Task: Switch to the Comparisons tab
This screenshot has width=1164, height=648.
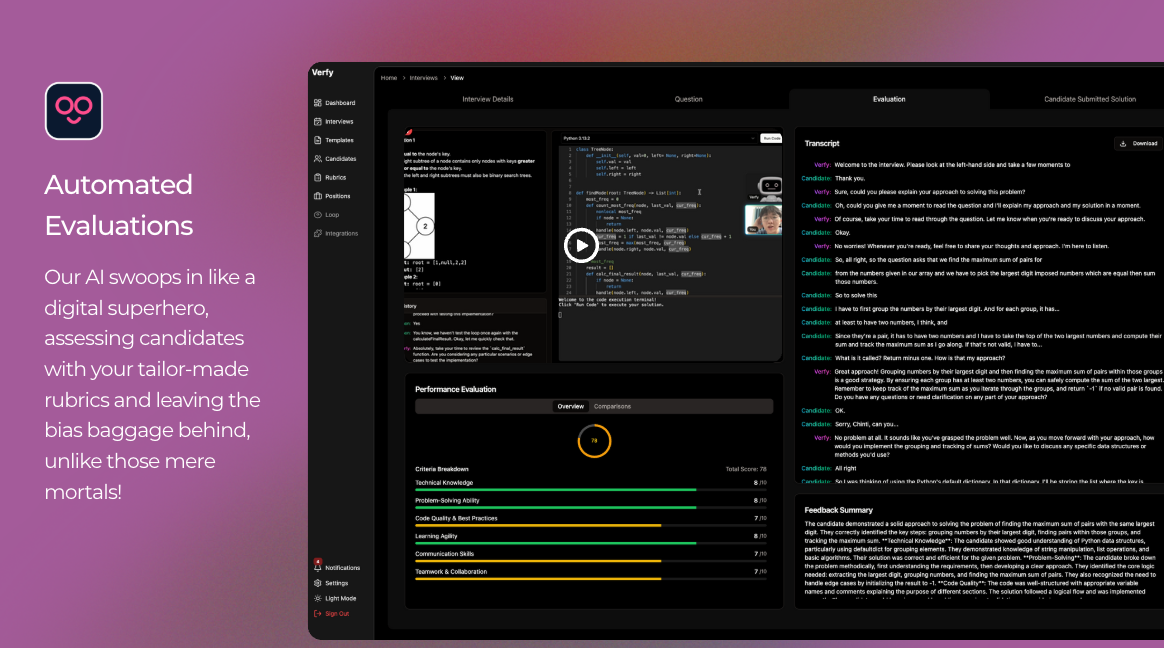Action: click(612, 406)
